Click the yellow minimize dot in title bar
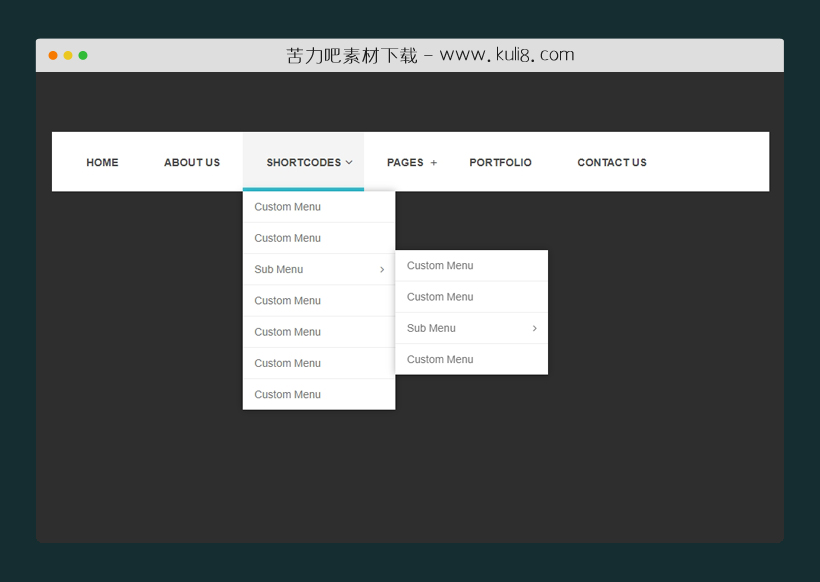Screen dimensions: 820x582 68,56
